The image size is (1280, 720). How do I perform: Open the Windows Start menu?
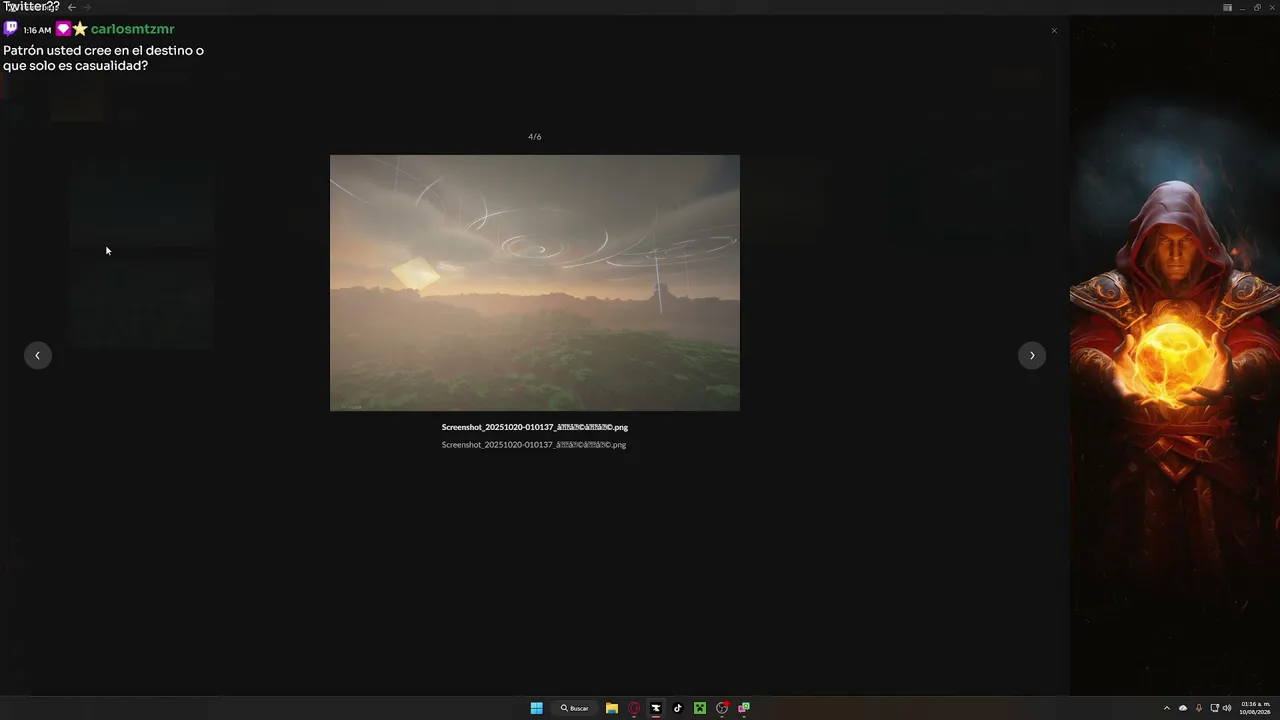537,708
